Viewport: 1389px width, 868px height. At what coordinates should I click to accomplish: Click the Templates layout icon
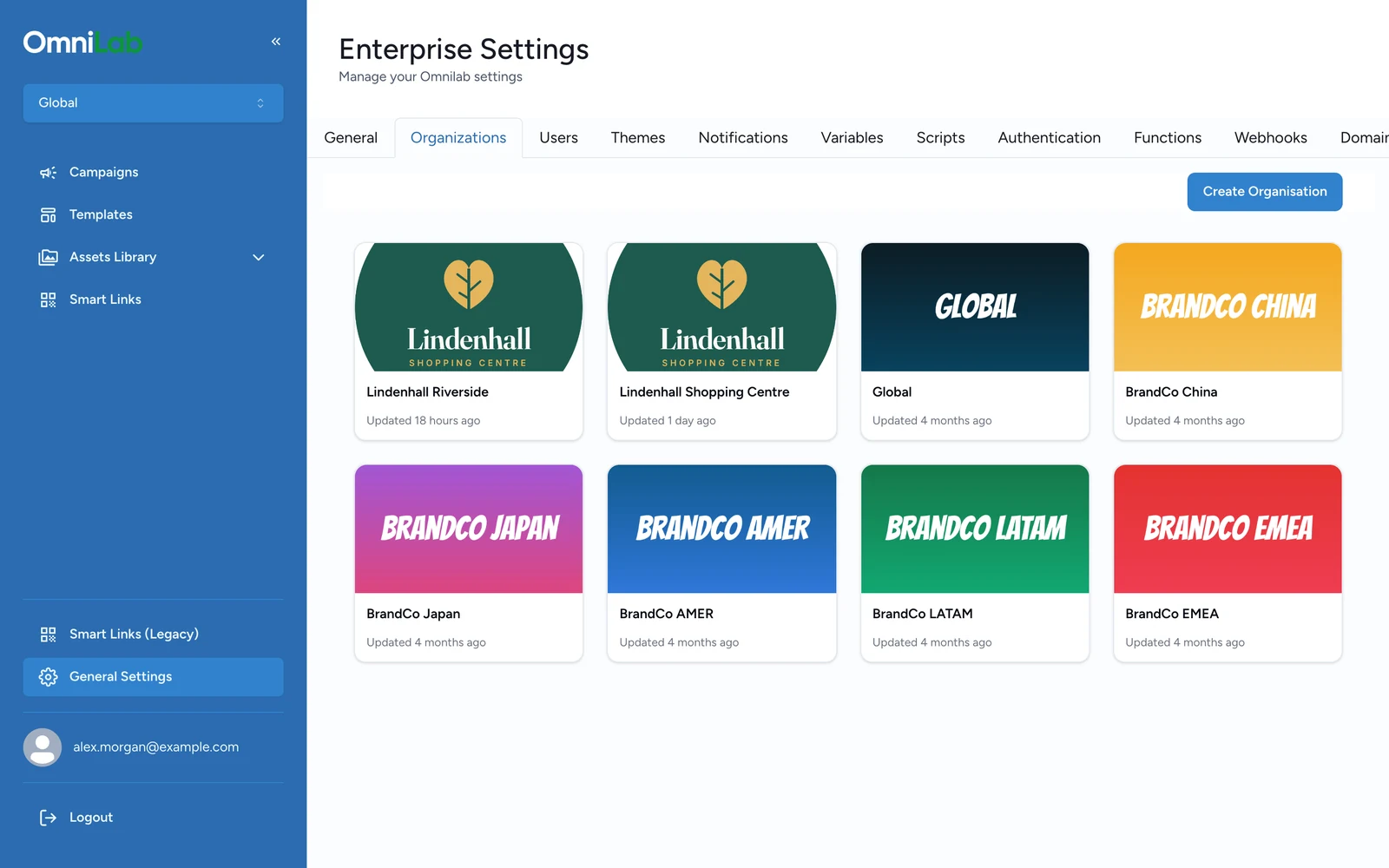[x=48, y=215]
